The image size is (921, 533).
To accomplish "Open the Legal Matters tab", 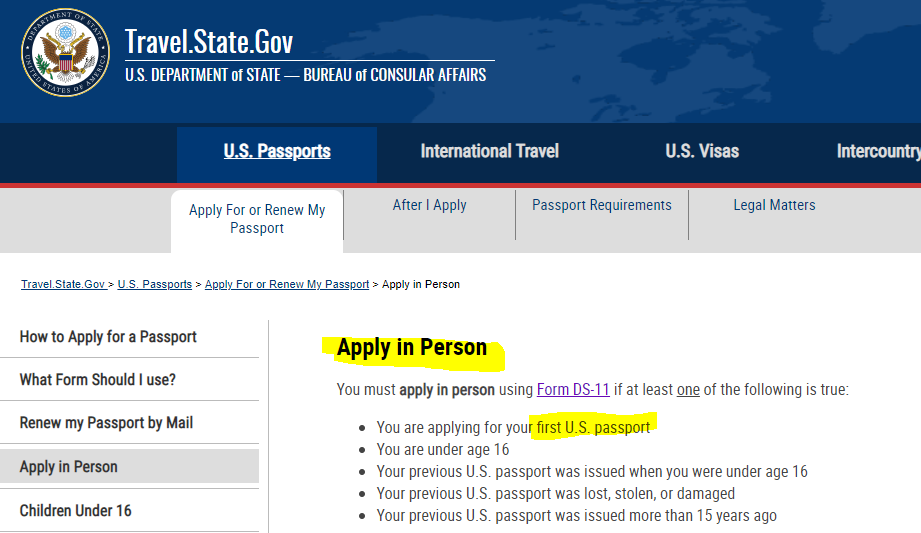I will 774,205.
